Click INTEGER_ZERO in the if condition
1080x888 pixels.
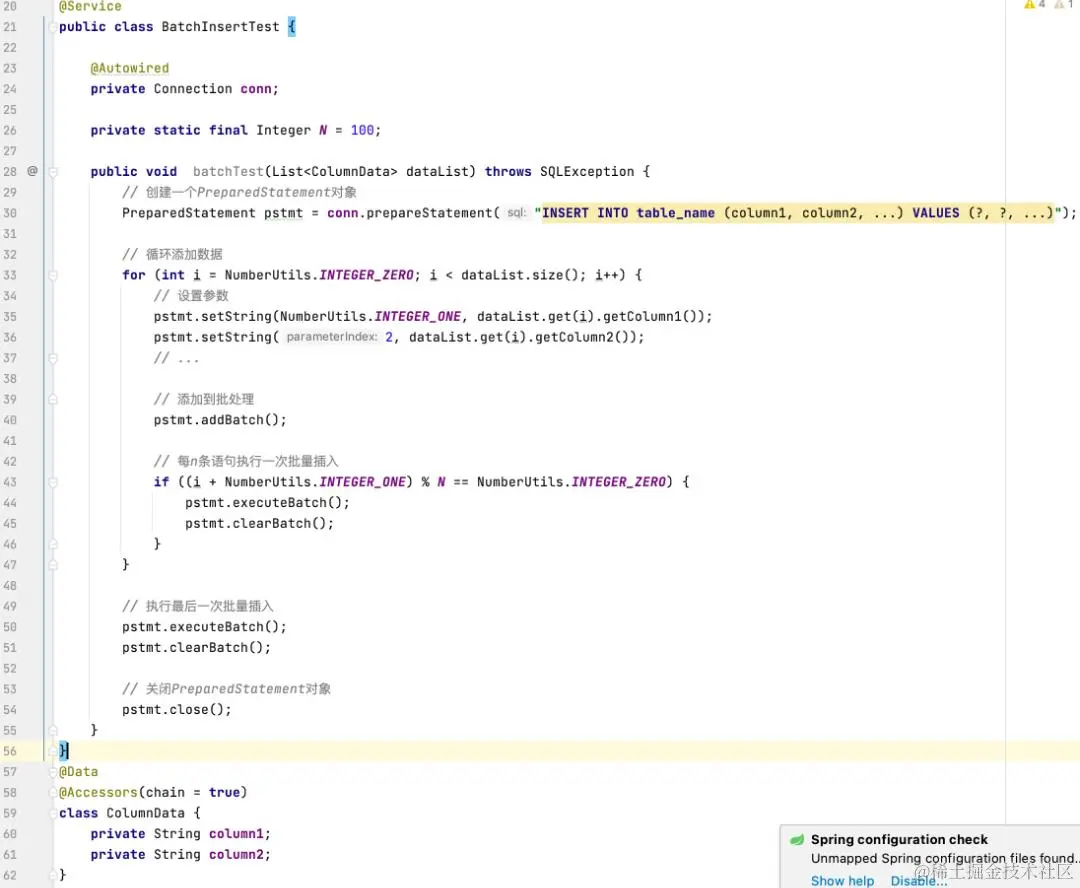coord(619,482)
